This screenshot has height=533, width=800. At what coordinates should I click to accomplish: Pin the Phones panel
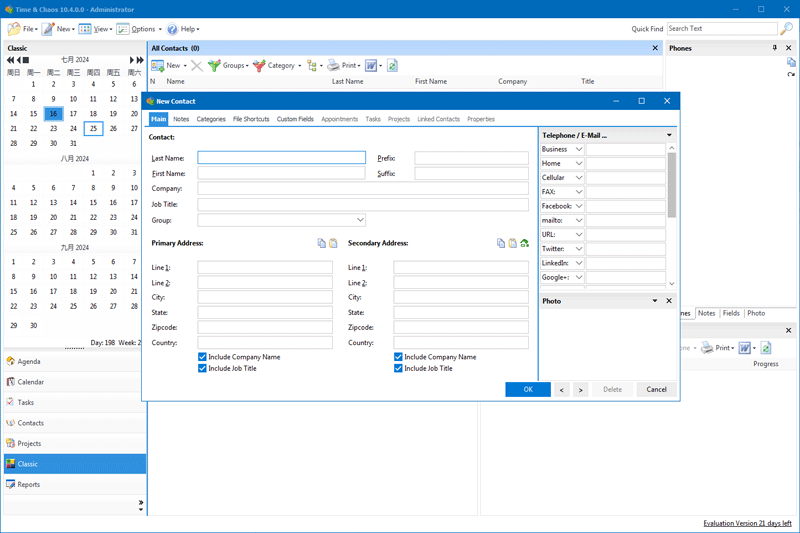click(x=774, y=47)
